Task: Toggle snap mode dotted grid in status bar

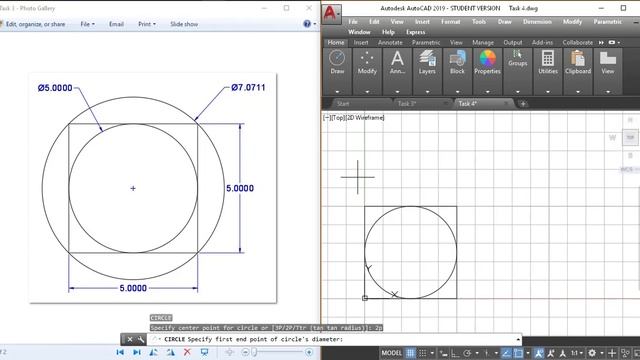Action: [423, 353]
